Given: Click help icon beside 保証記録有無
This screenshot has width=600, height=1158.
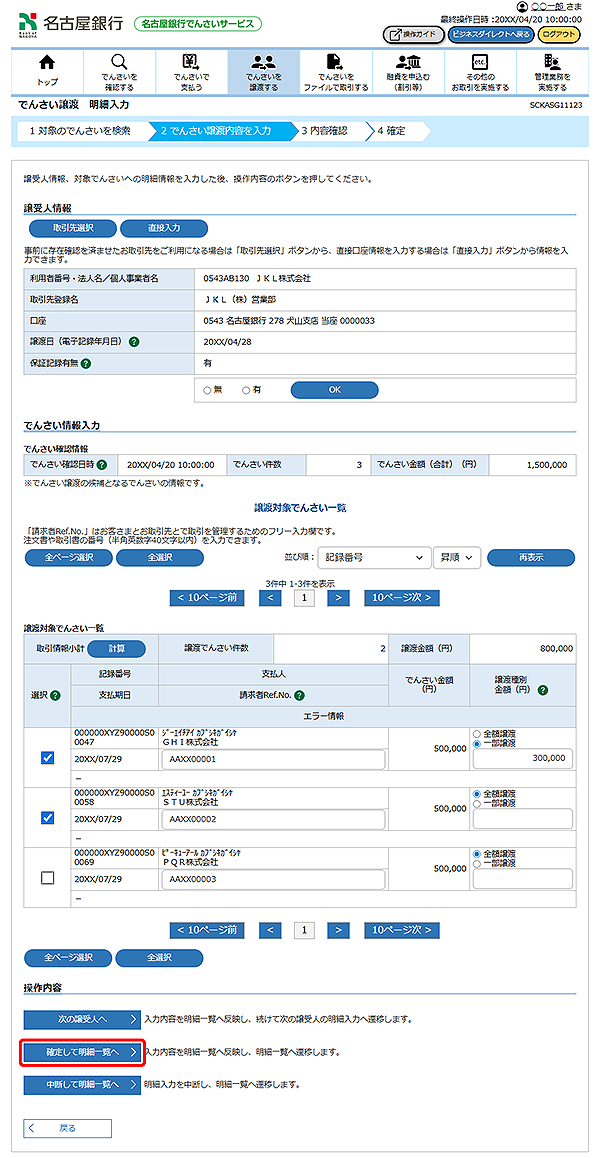Looking at the screenshot, I should [x=87, y=363].
